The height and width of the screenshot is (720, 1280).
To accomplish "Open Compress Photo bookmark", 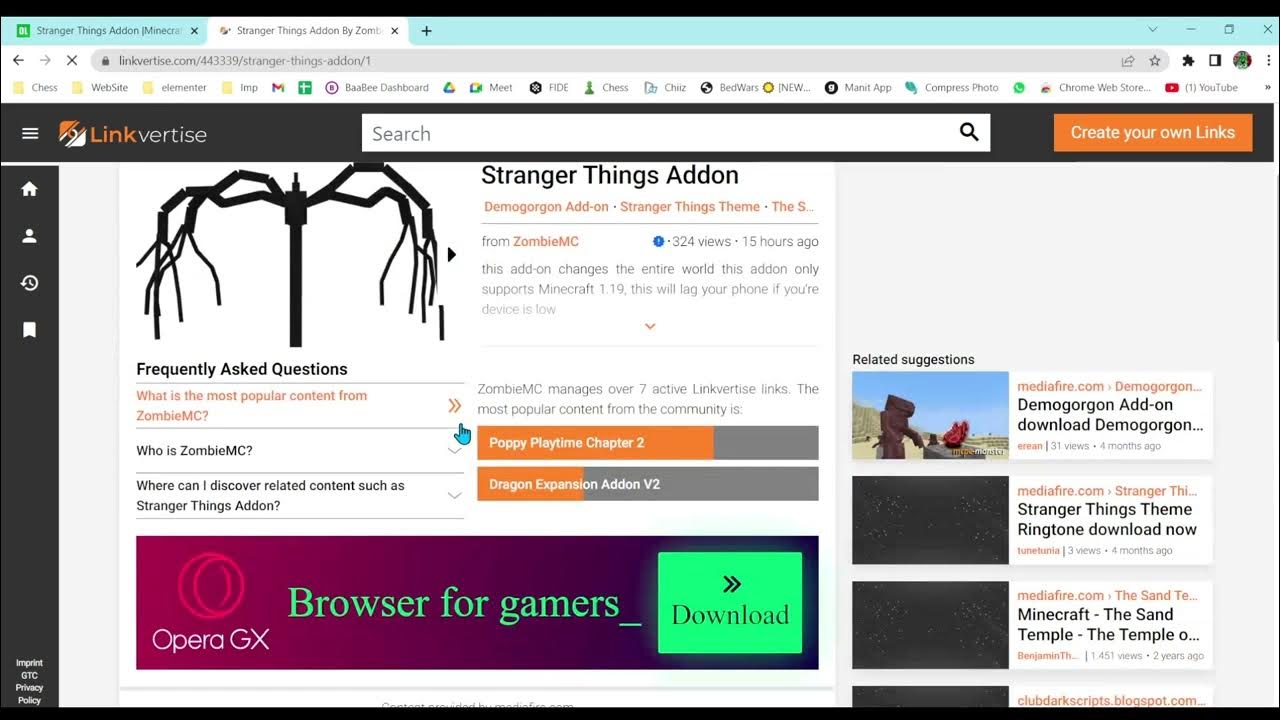I will (952, 87).
